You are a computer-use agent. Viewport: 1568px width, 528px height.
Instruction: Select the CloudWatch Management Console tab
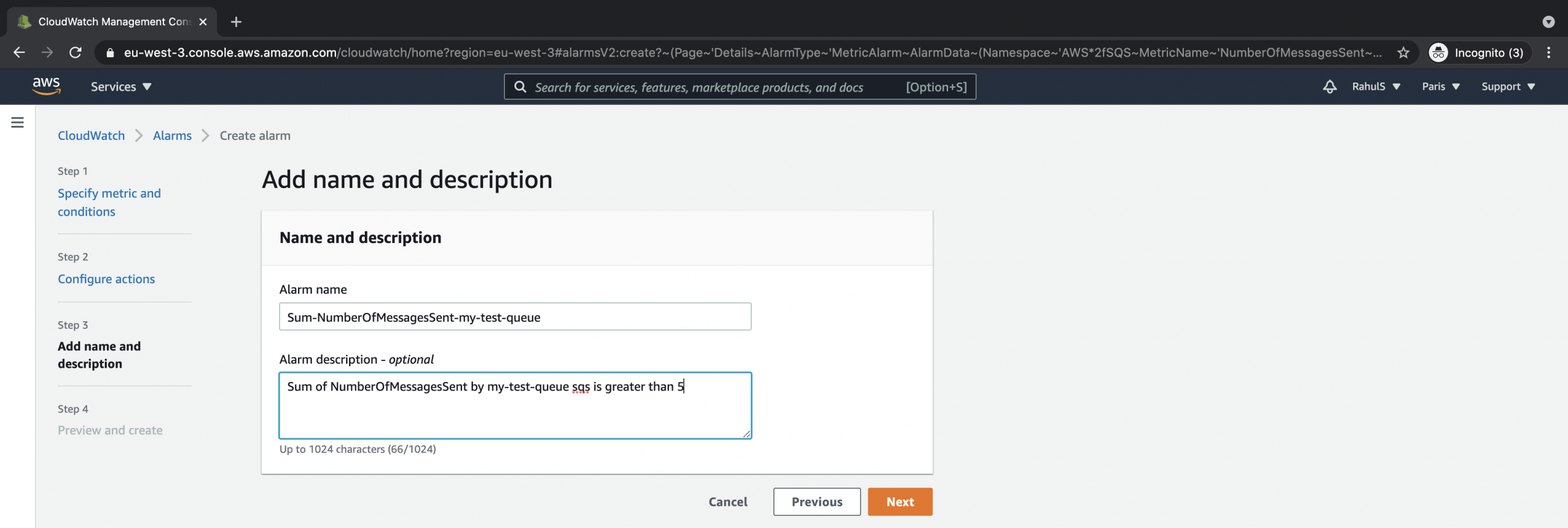113,22
